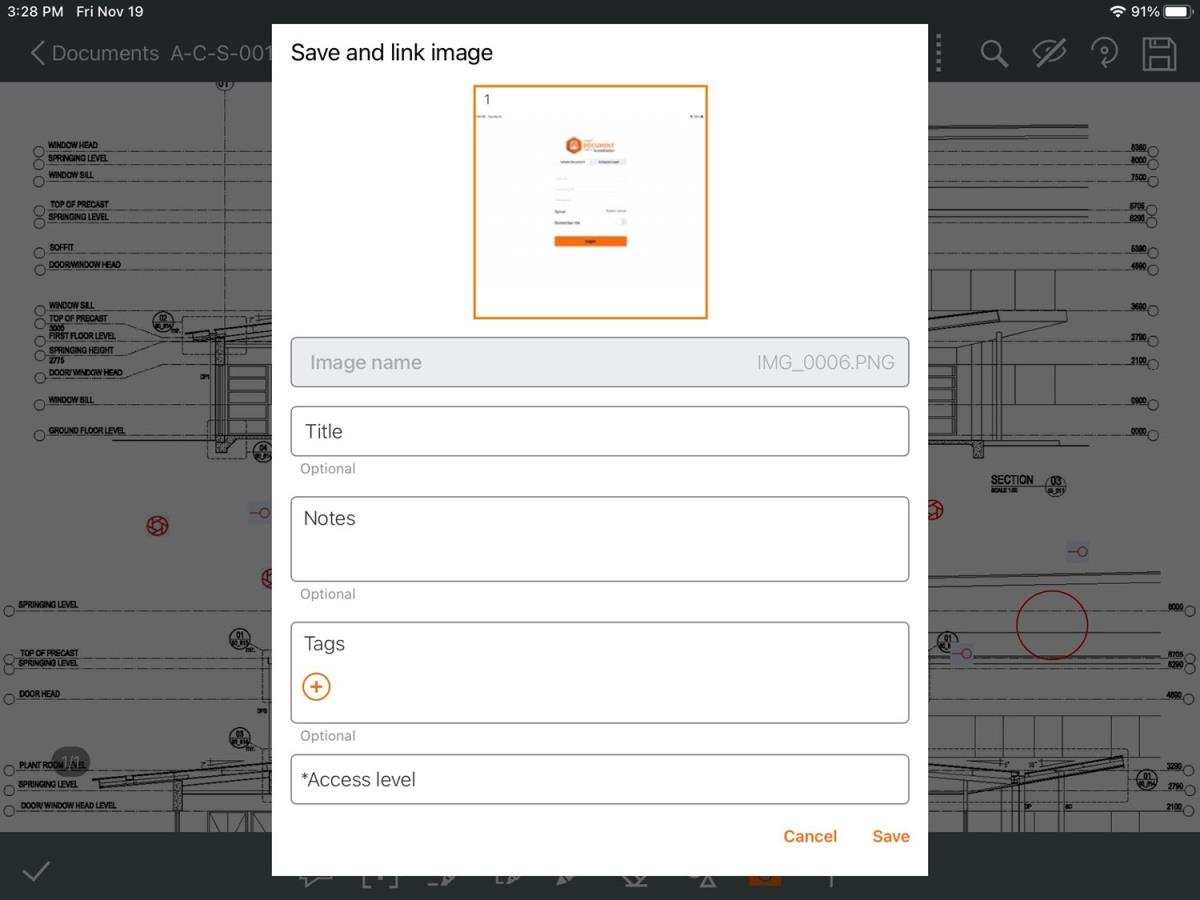Open search with the magnifier icon
Screen dimensions: 1200x900
click(x=993, y=53)
